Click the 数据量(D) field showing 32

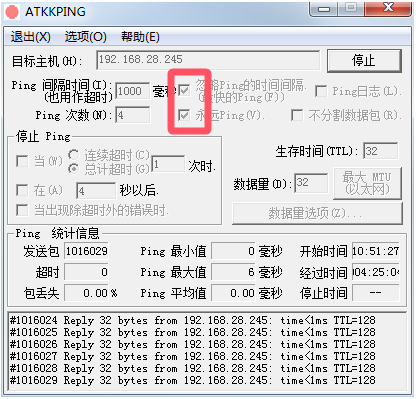(x=311, y=183)
